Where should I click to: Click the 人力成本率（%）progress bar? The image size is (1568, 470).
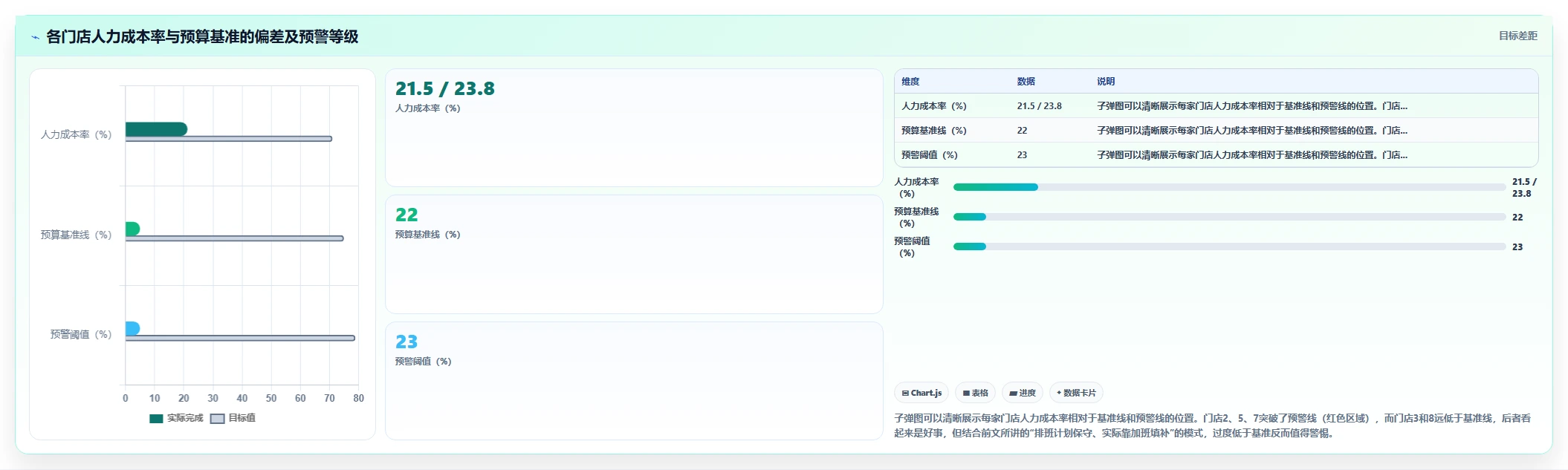click(1229, 187)
